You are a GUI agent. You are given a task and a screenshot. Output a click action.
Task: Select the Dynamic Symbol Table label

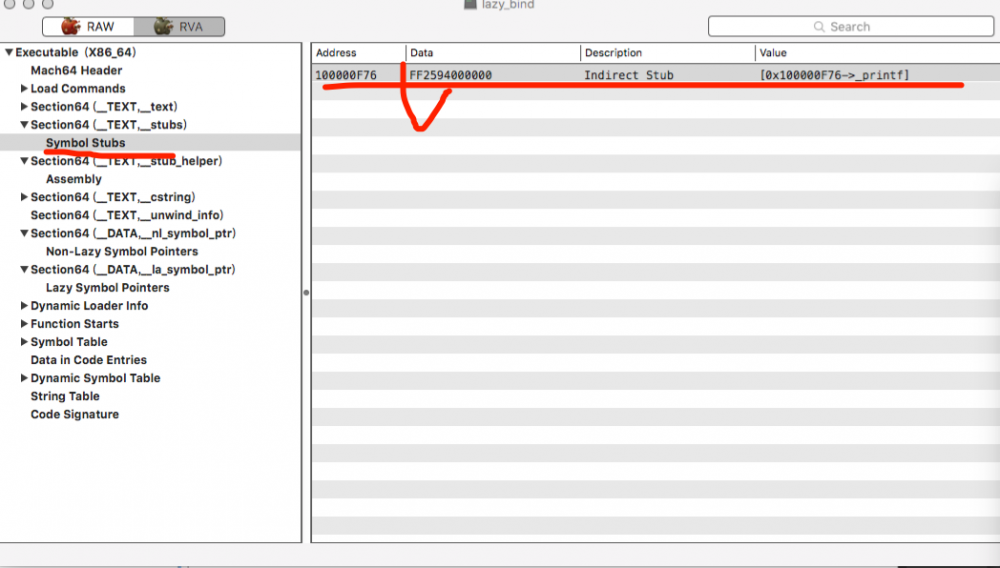coord(96,378)
